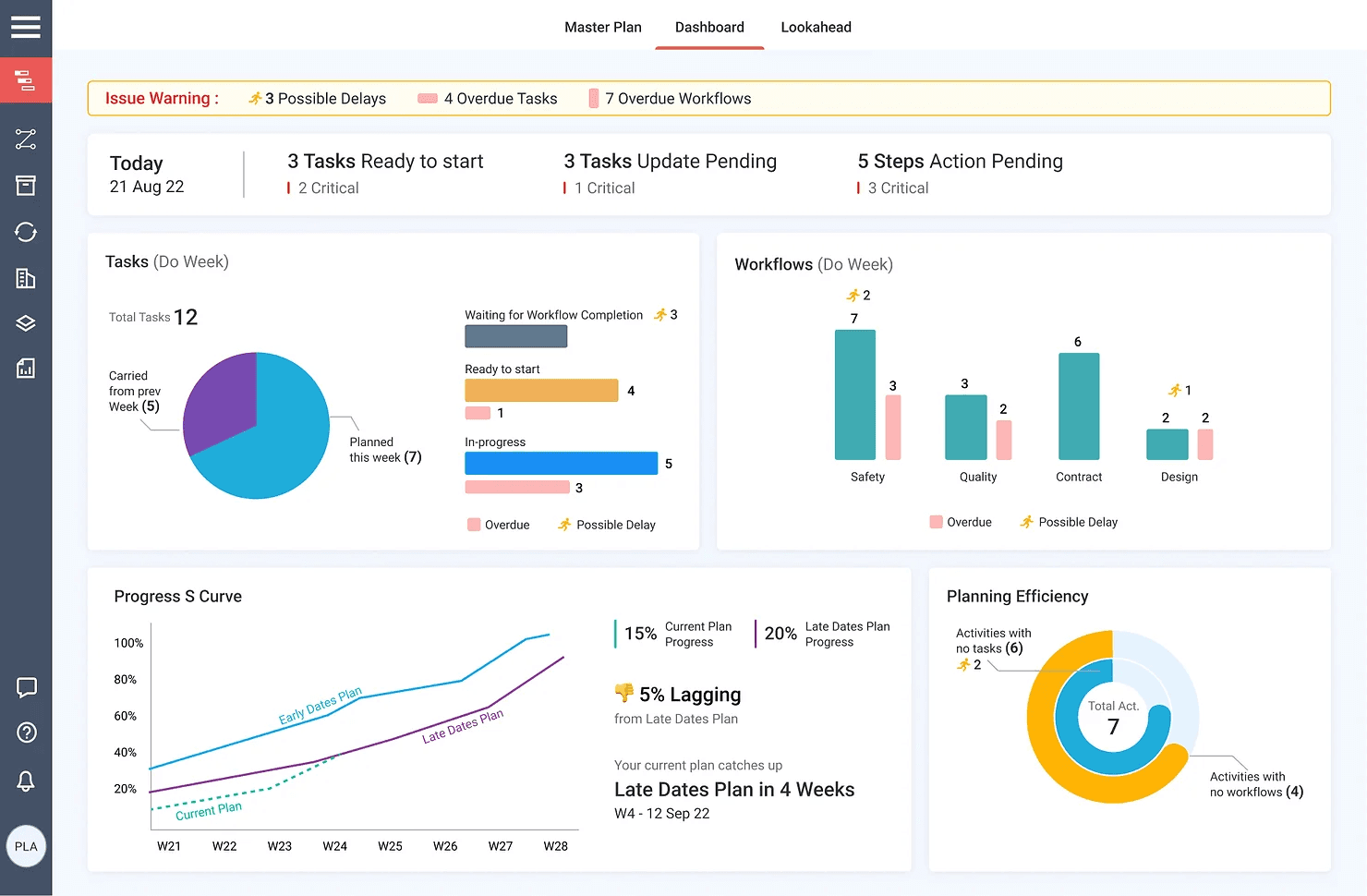The height and width of the screenshot is (896, 1367).
Task: Click the pink Safety overdue bar
Action: click(893, 428)
